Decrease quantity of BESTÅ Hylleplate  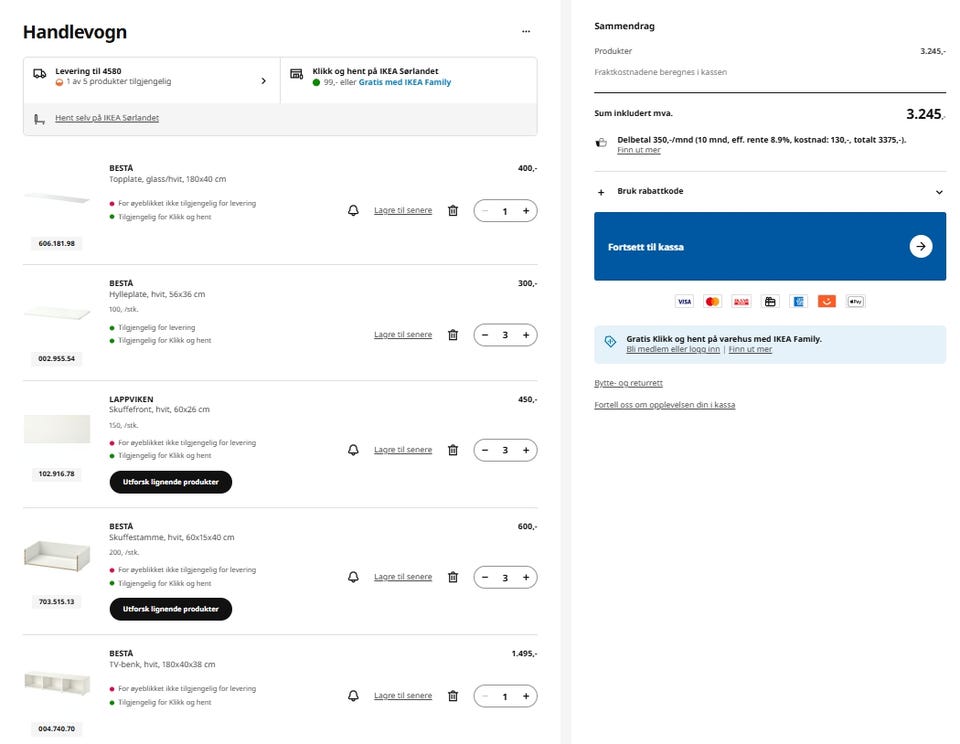click(485, 335)
